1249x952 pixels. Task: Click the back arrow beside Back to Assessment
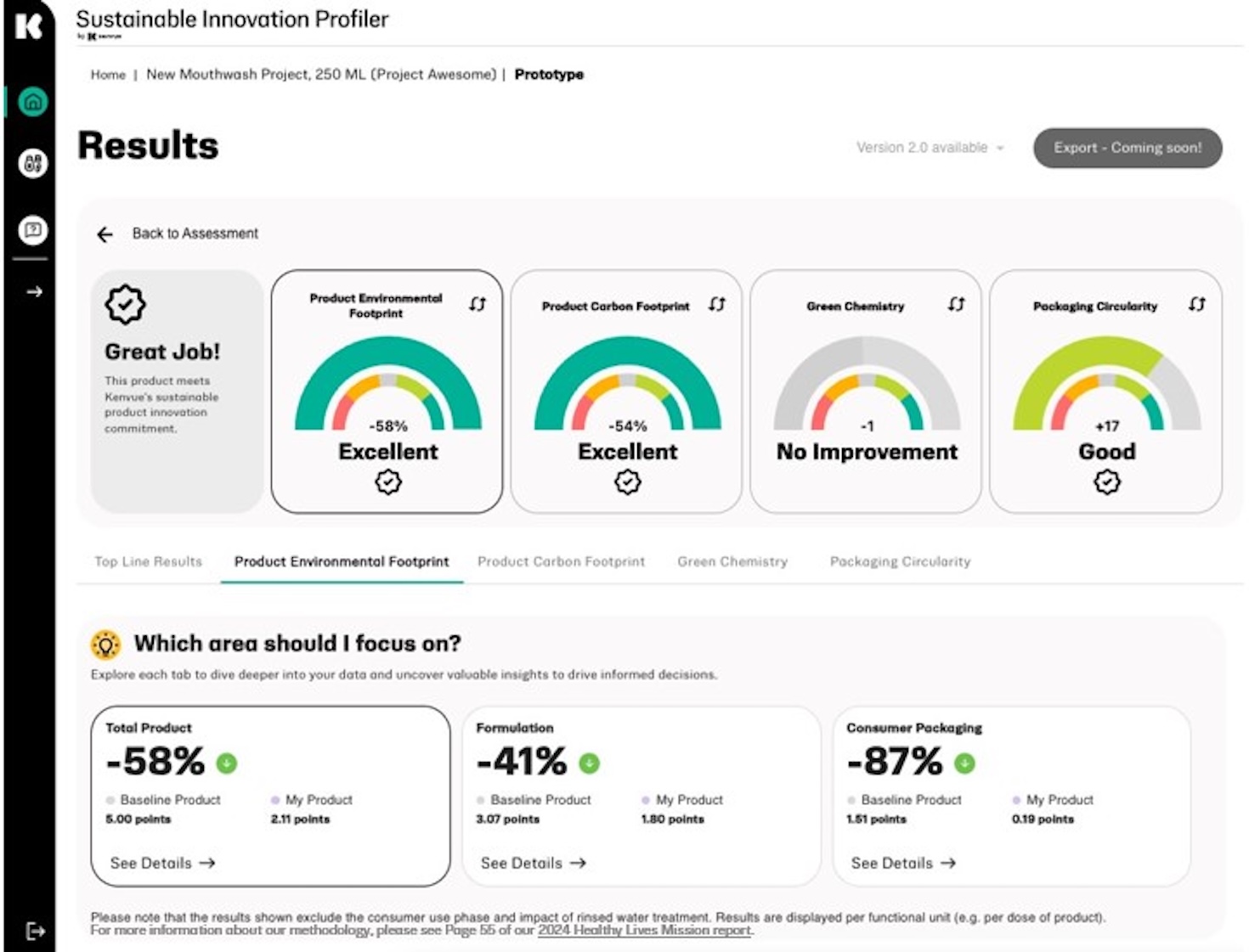click(x=104, y=233)
